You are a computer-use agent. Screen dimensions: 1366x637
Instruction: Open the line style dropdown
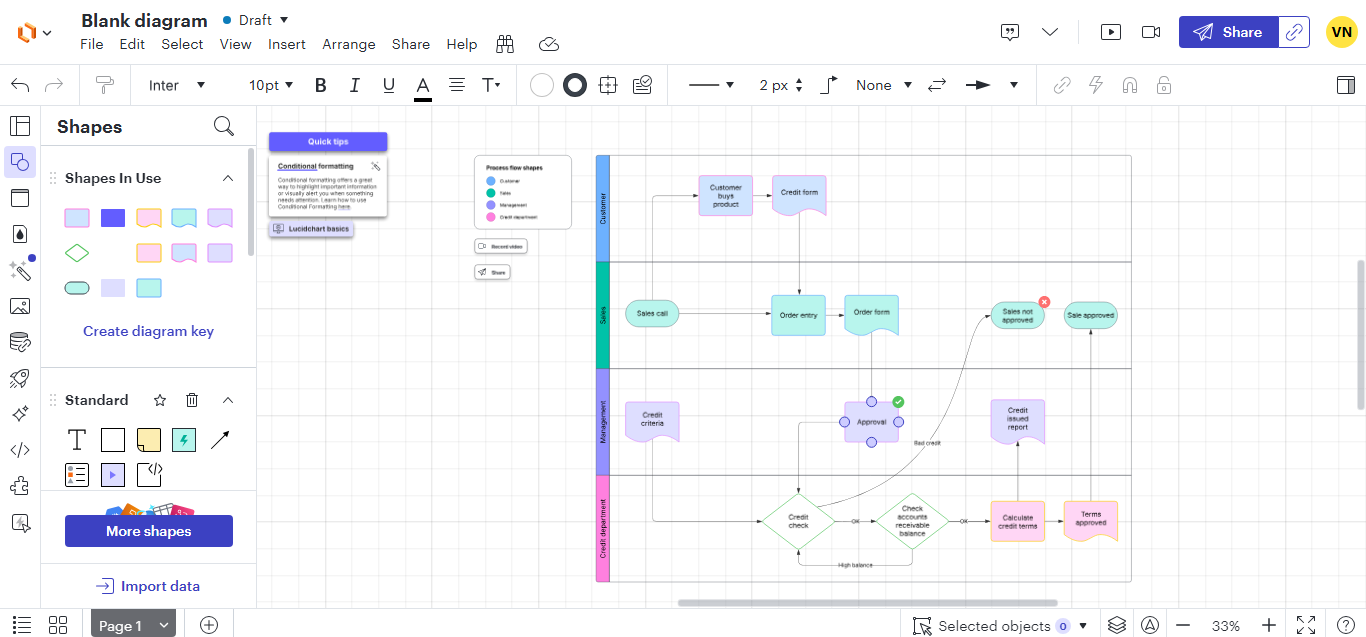pos(712,85)
